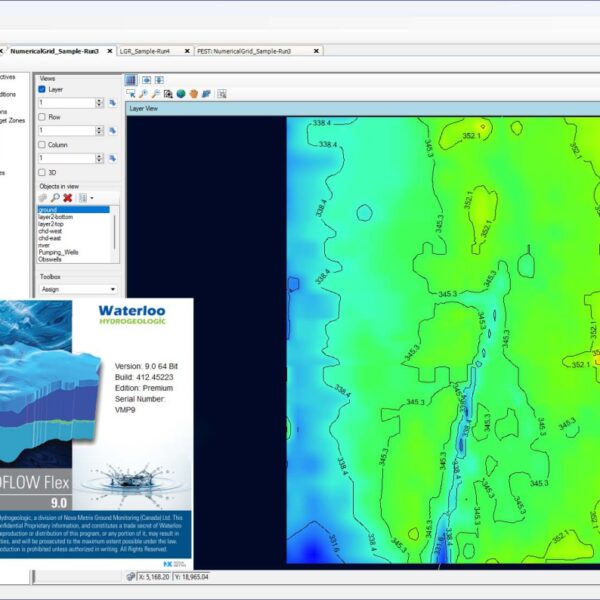
Task: Click the red X remove object icon
Action: point(68,198)
